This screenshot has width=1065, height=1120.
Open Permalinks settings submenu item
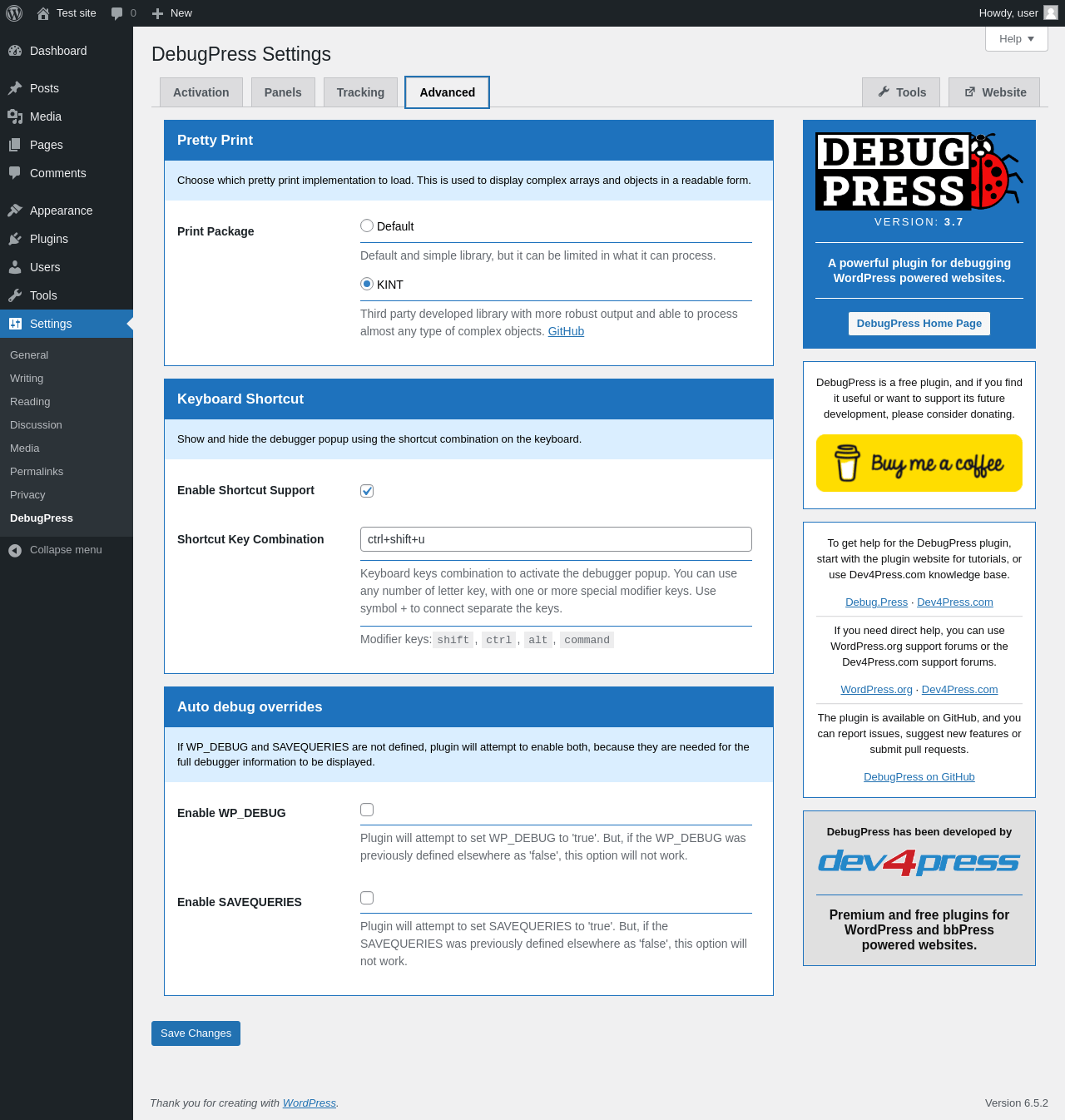(37, 471)
